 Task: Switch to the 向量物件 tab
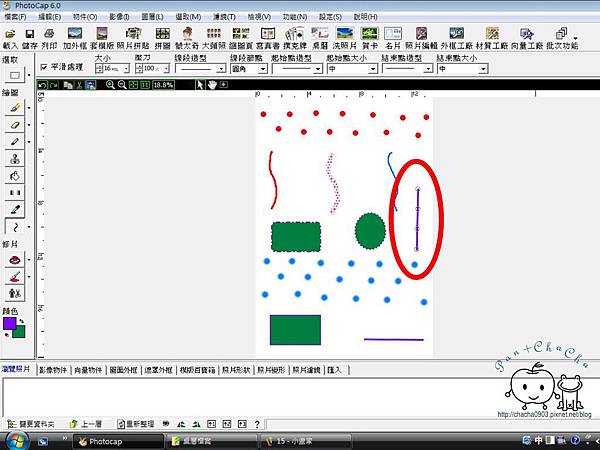pyautogui.click(x=88, y=370)
